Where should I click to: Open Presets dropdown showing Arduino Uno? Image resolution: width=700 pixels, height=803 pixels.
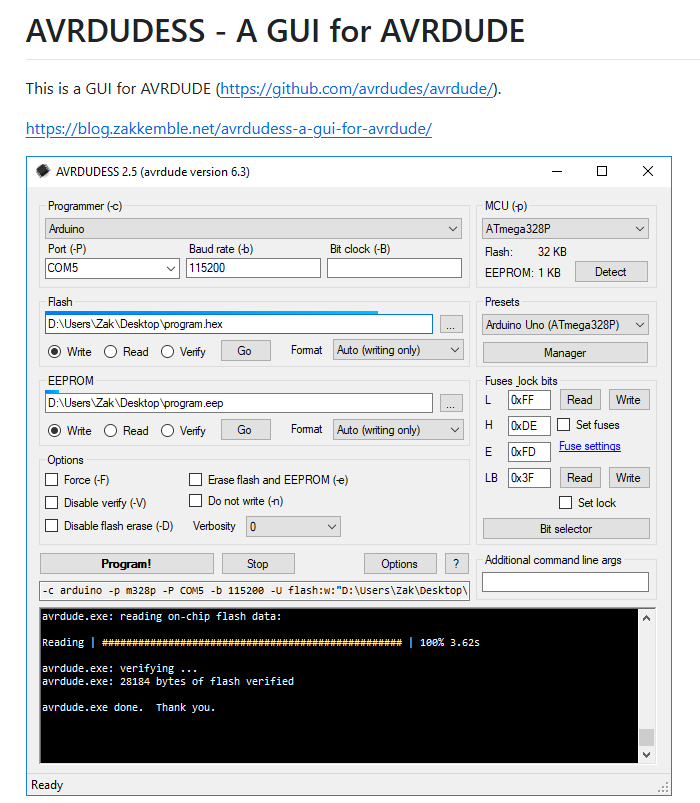pyautogui.click(x=565, y=325)
